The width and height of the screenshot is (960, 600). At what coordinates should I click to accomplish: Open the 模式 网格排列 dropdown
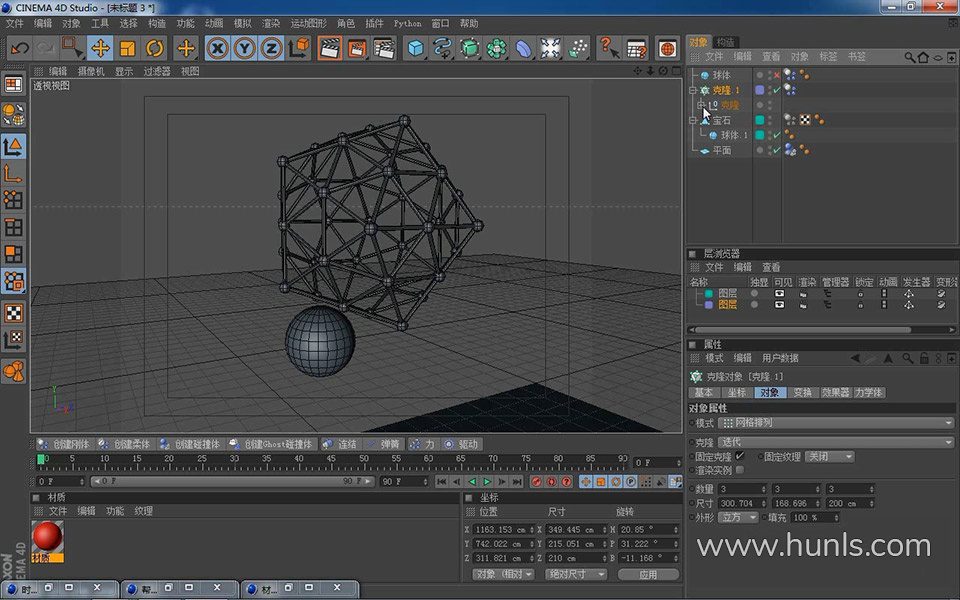point(836,423)
